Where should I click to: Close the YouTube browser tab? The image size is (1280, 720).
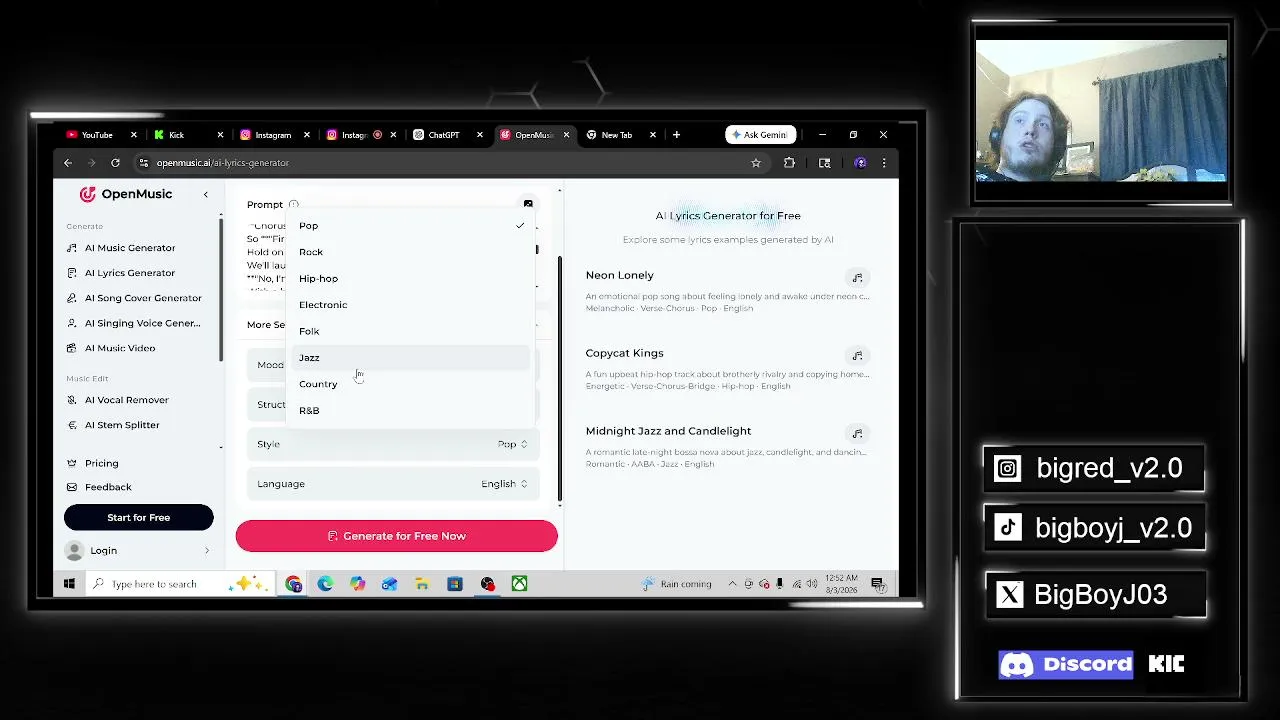click(x=133, y=135)
